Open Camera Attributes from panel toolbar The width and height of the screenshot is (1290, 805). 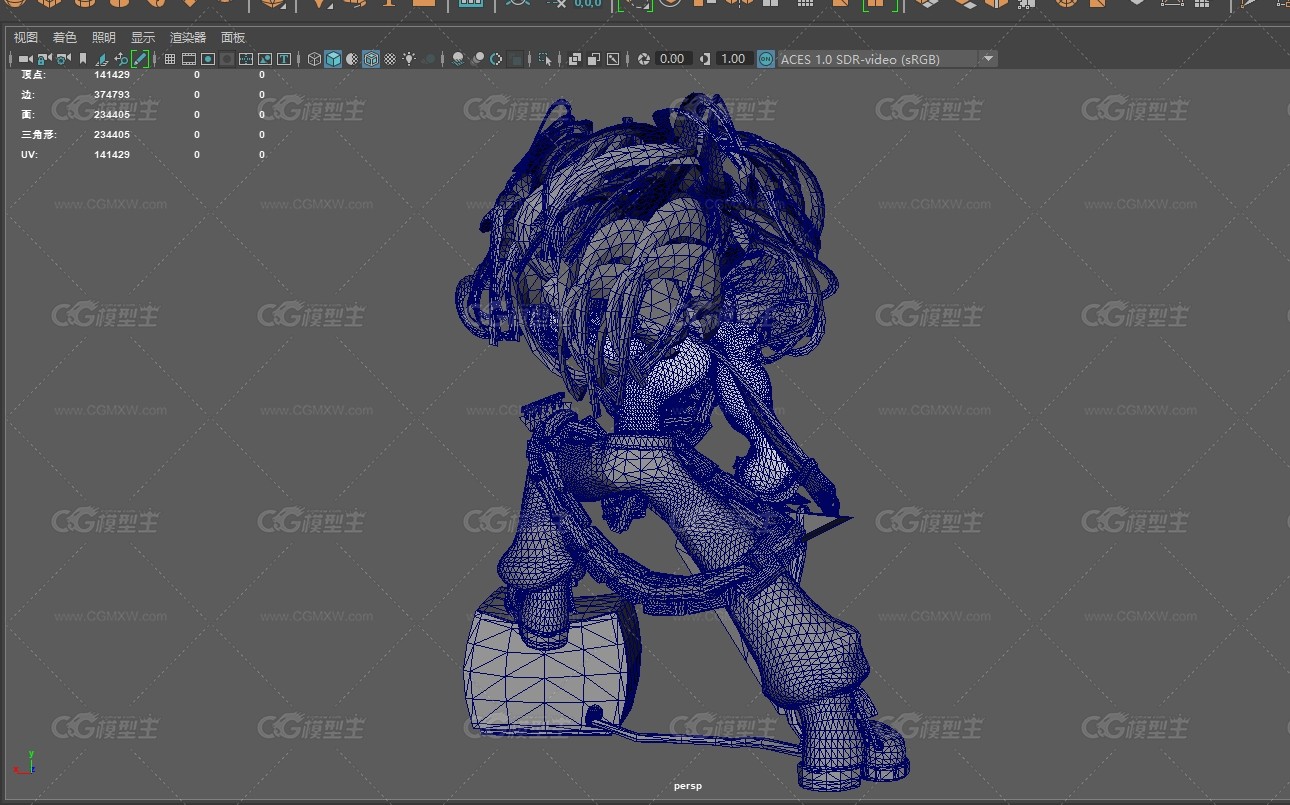tap(63, 59)
